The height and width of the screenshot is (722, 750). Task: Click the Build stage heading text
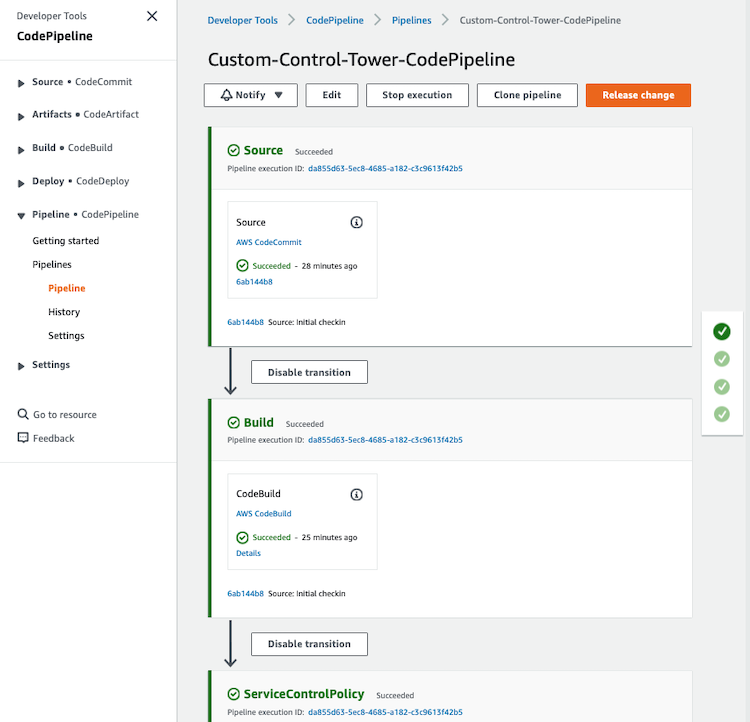[x=259, y=422]
